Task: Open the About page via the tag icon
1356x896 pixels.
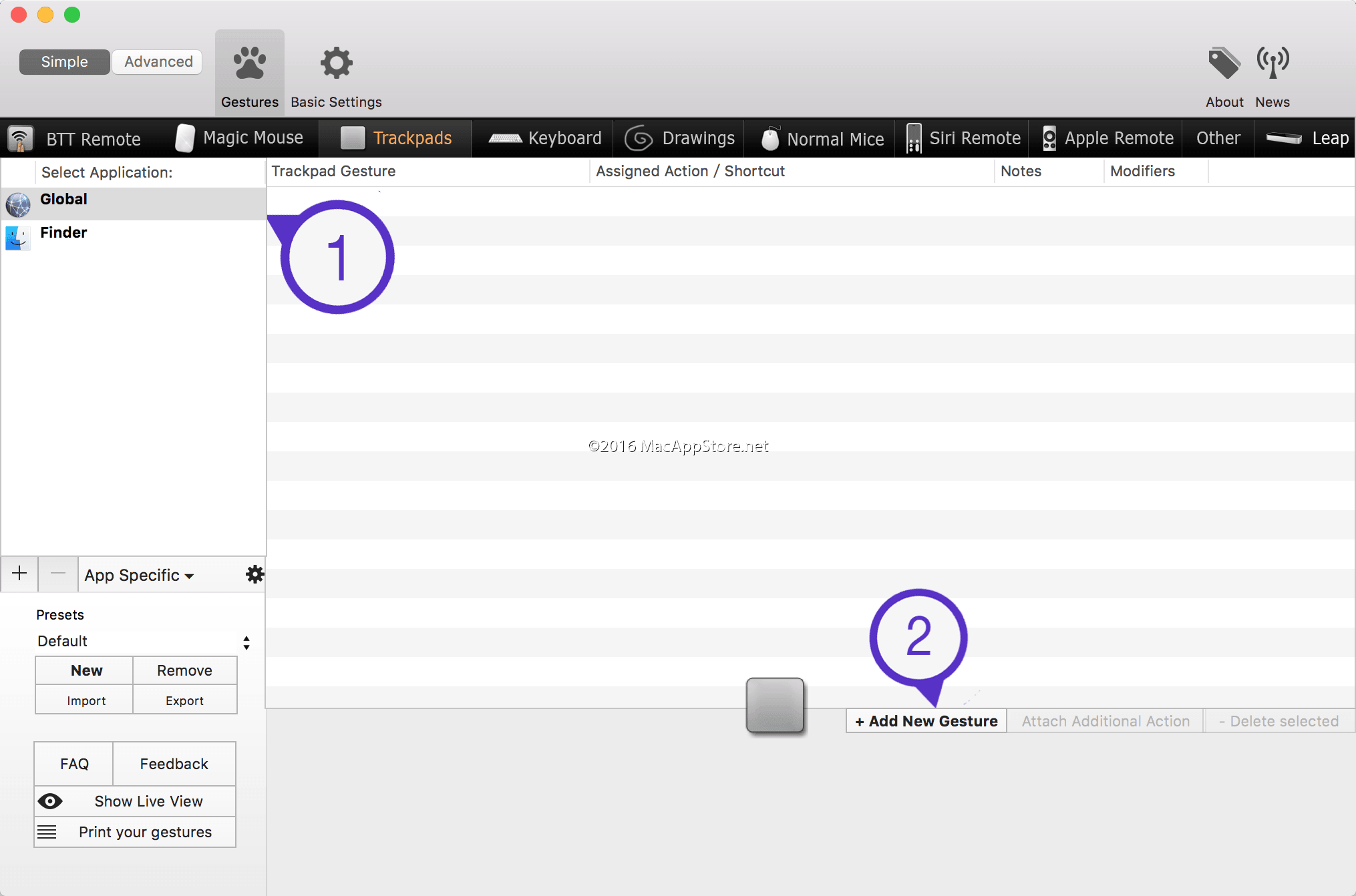Action: click(x=1224, y=62)
